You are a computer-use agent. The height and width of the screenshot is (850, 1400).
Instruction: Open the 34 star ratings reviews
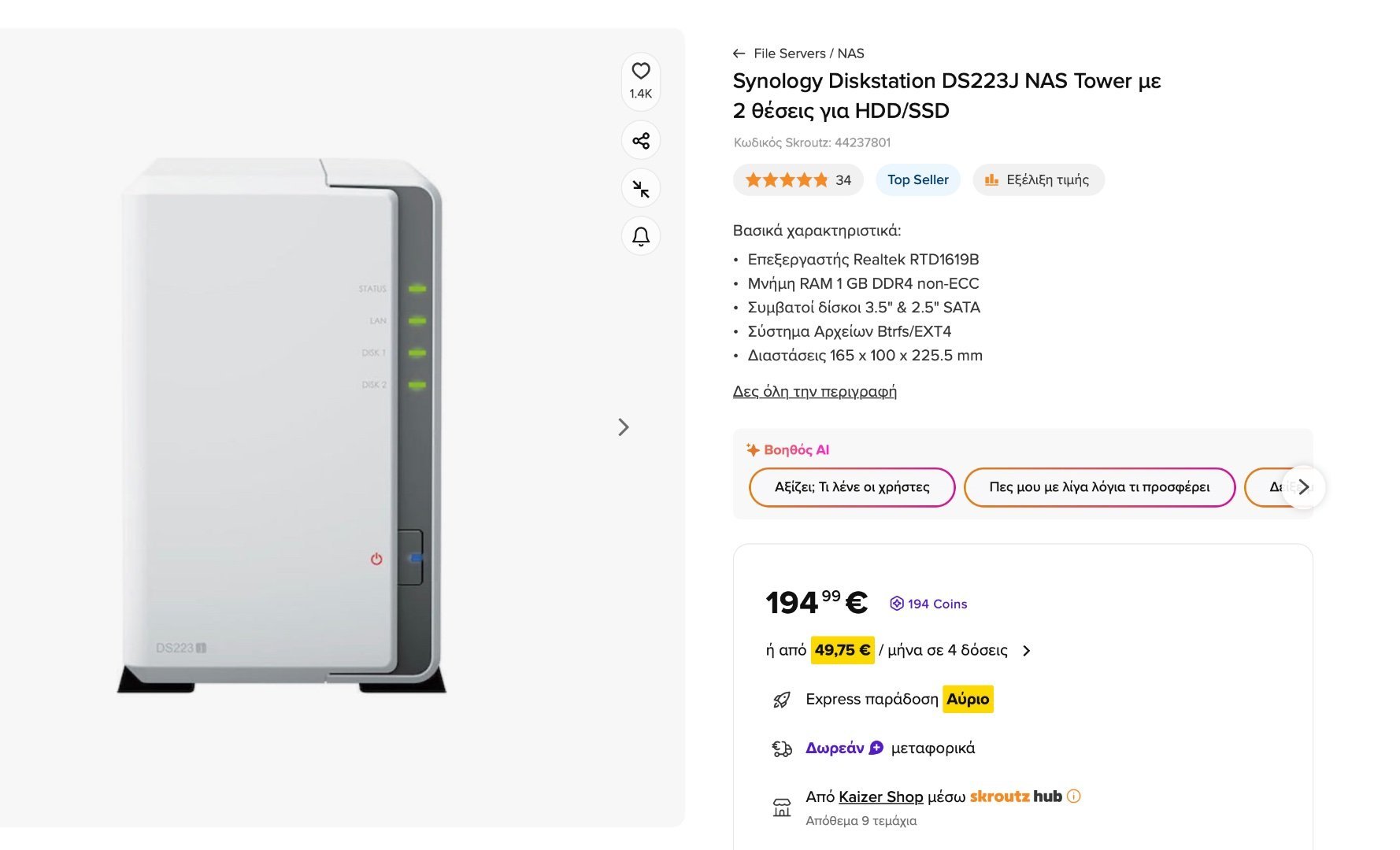tap(798, 180)
